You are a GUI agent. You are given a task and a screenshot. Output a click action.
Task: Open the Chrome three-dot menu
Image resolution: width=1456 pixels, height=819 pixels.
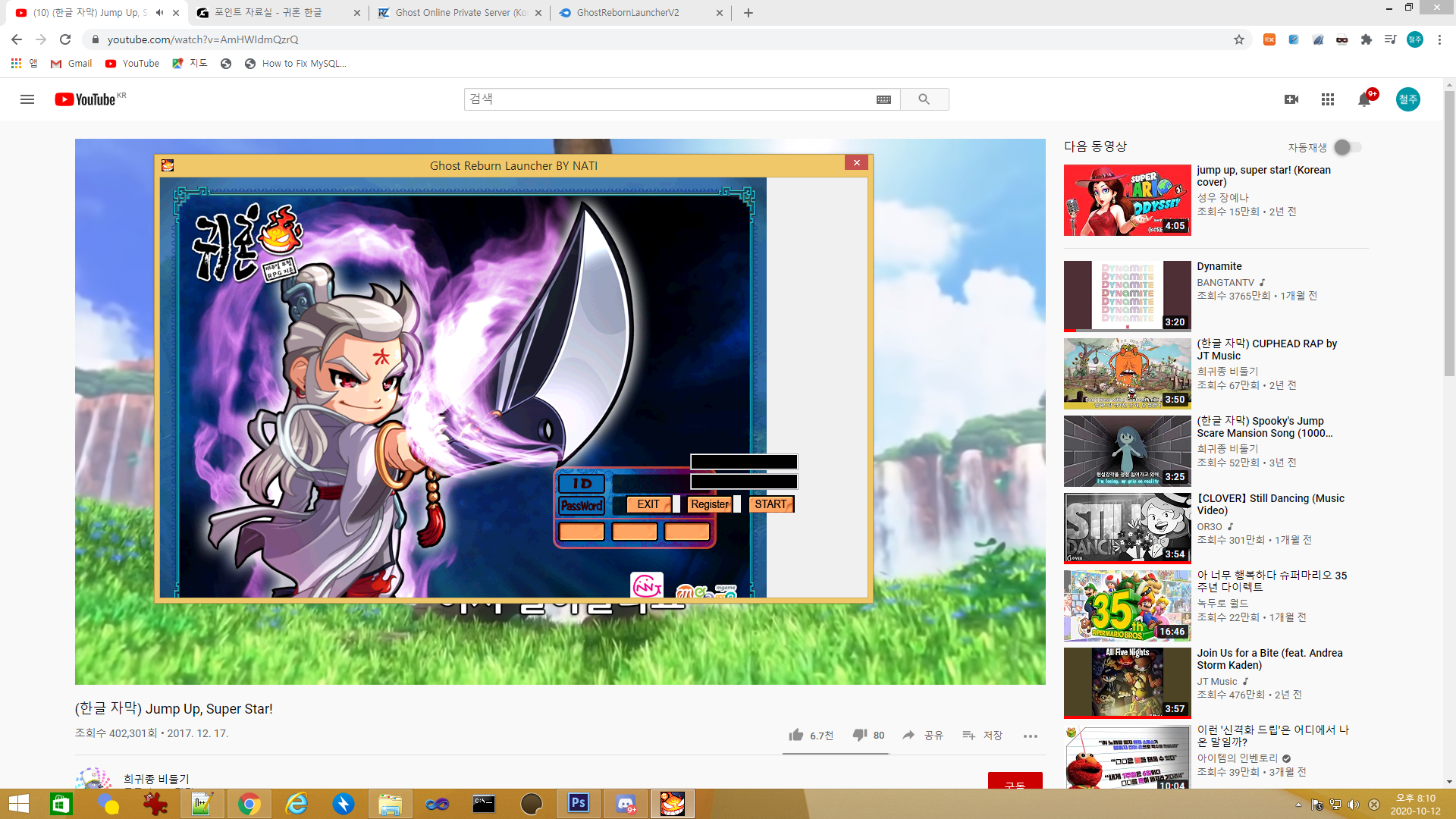coord(1439,39)
